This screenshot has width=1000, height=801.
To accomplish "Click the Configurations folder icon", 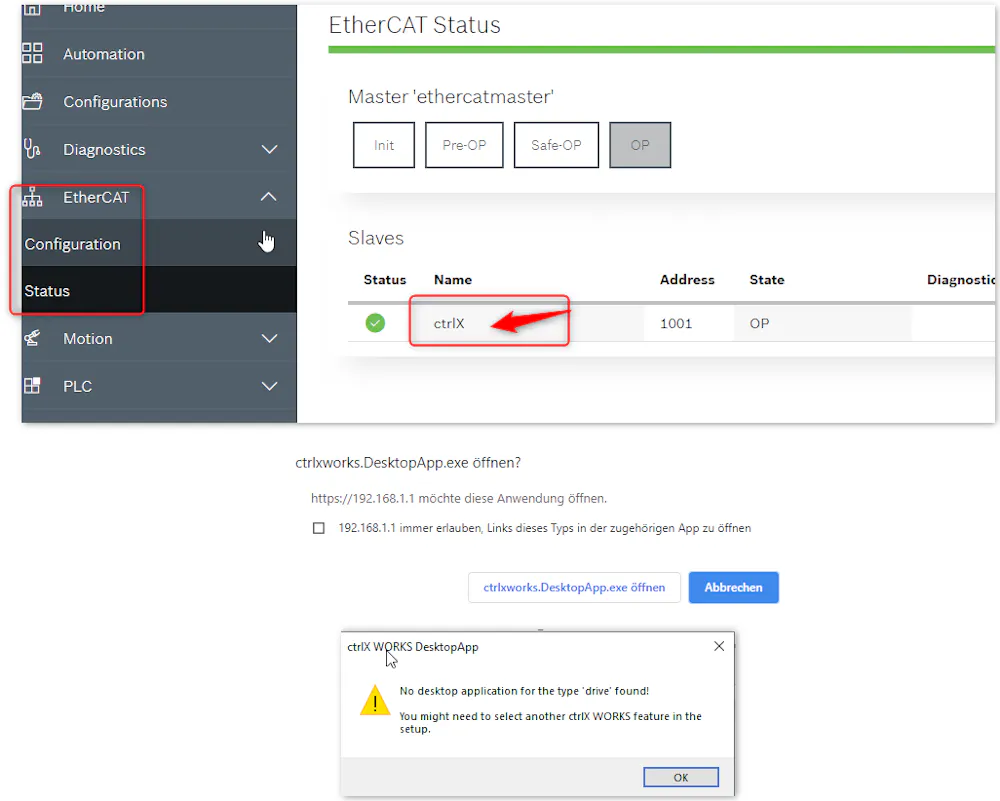I will [x=32, y=101].
